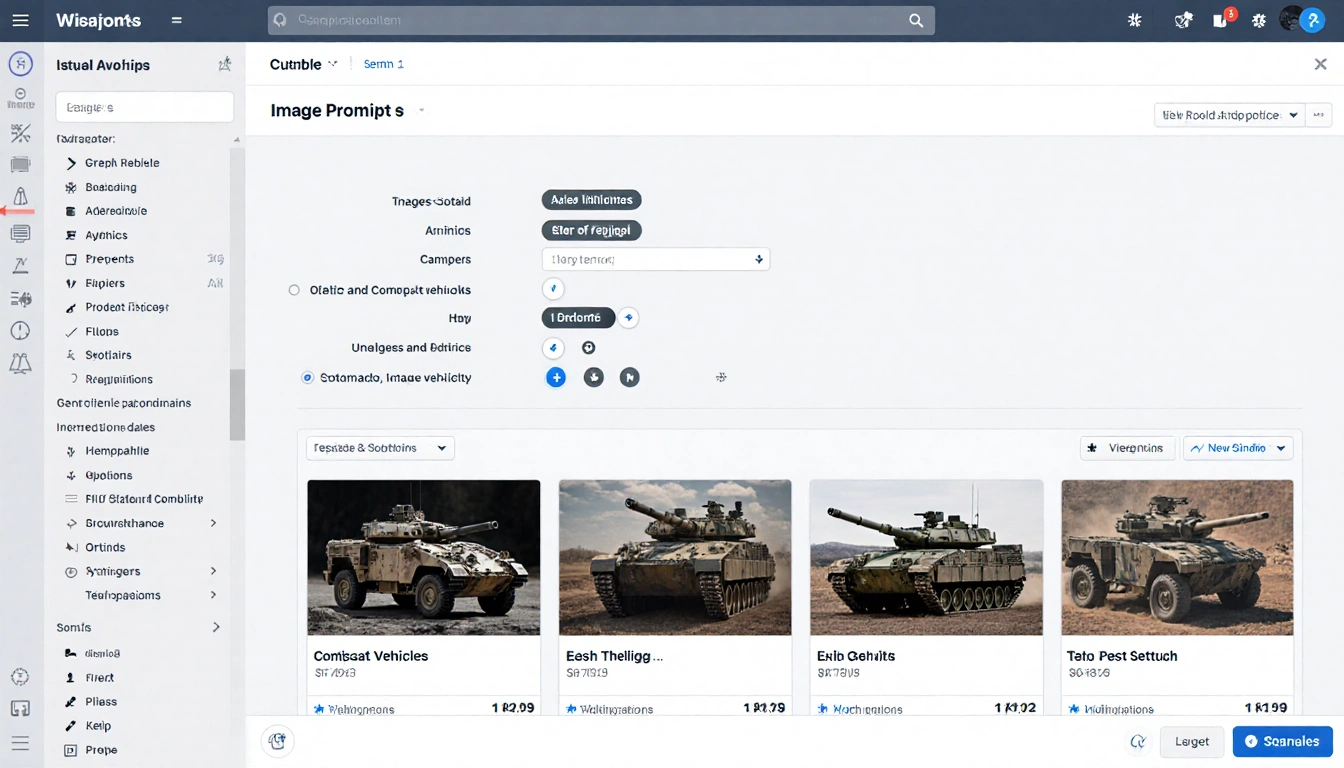Click the Combsaat Vehicles tank thumbnail

[x=423, y=557]
